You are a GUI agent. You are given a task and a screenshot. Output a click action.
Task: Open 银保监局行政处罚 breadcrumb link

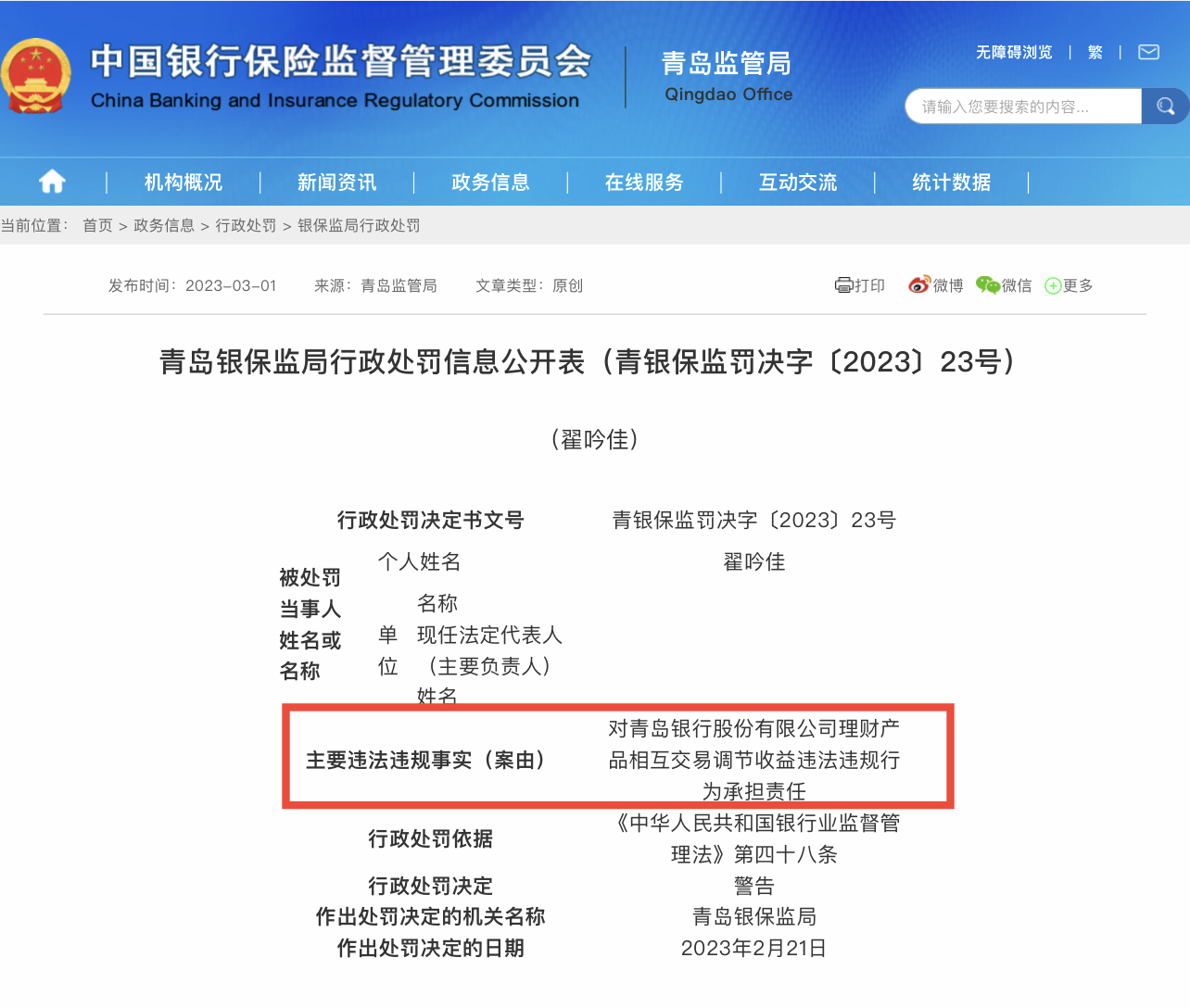[x=359, y=225]
